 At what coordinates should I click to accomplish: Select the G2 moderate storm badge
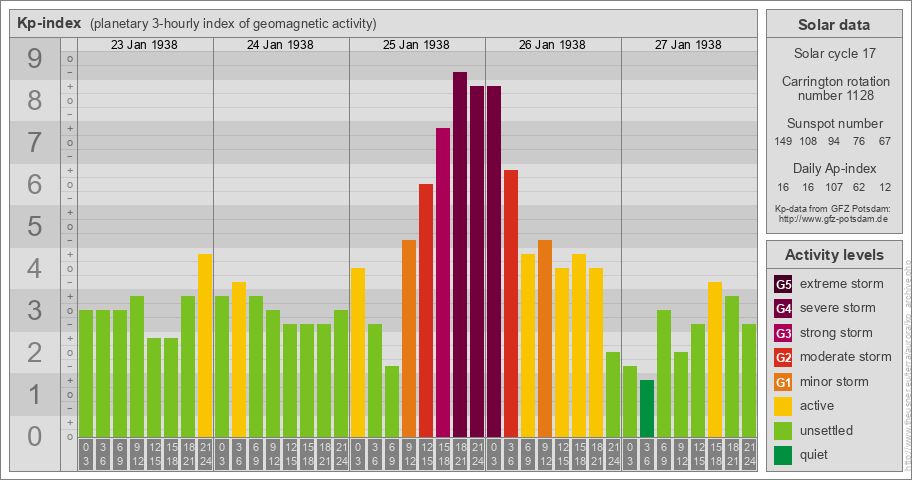[x=783, y=357]
